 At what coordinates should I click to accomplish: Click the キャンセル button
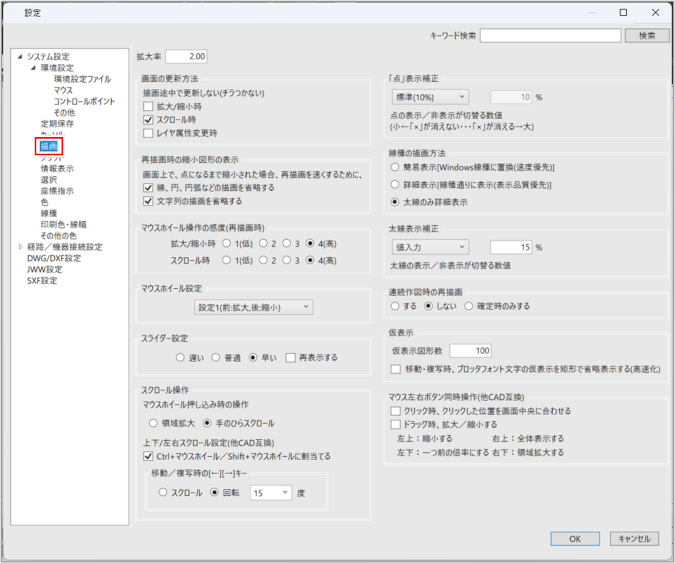tap(633, 538)
